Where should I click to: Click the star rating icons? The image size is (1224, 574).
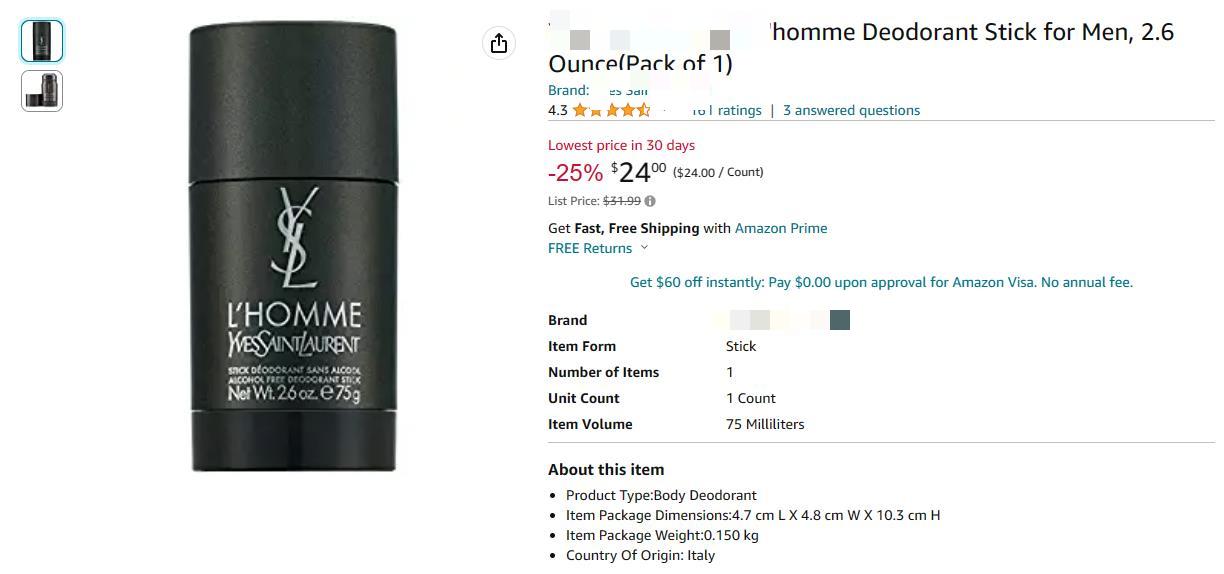click(611, 110)
